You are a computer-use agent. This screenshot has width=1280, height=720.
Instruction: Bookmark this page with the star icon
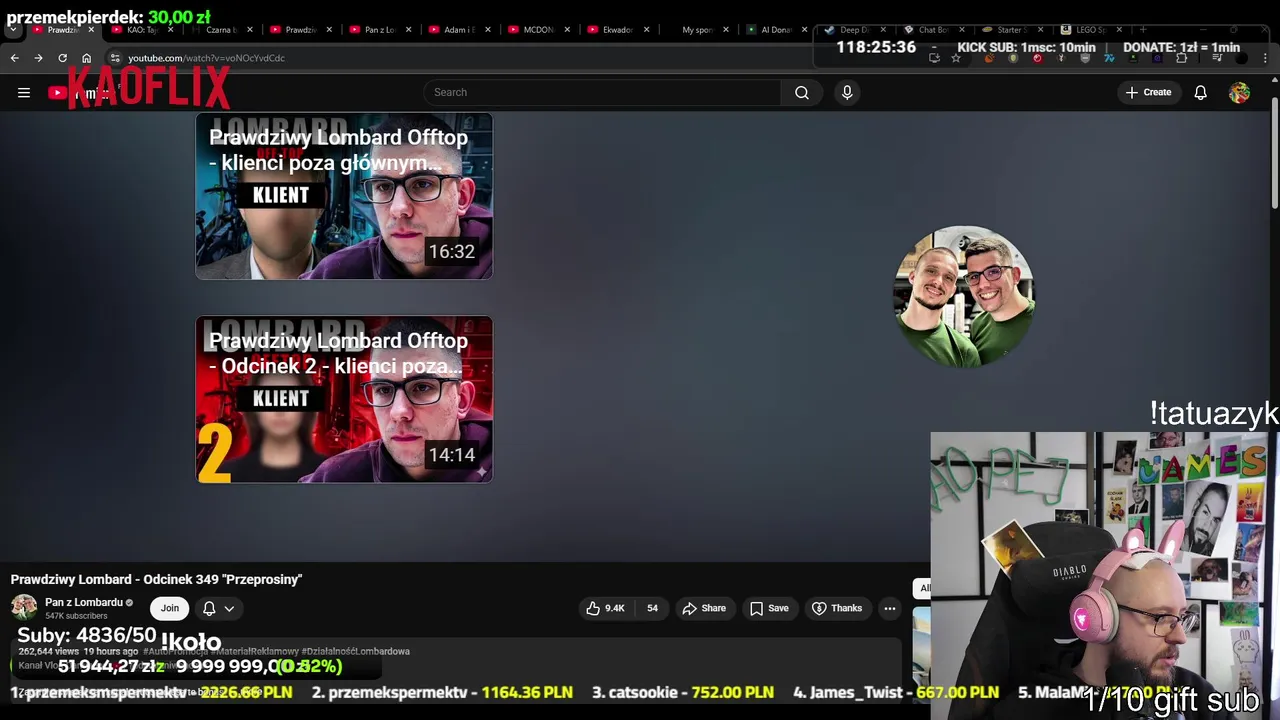[956, 58]
